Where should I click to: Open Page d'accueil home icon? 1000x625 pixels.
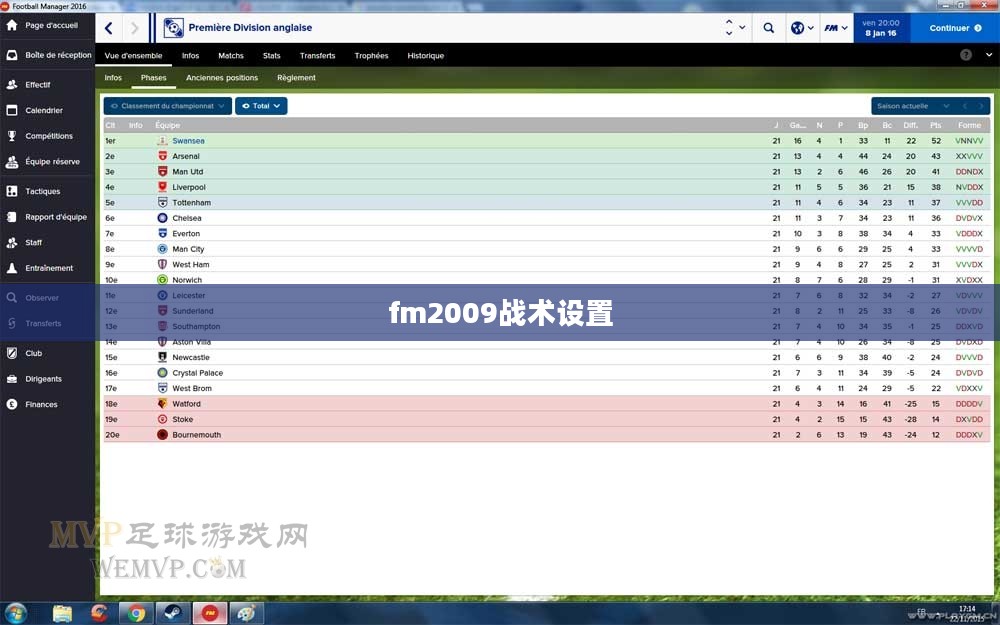click(x=12, y=26)
